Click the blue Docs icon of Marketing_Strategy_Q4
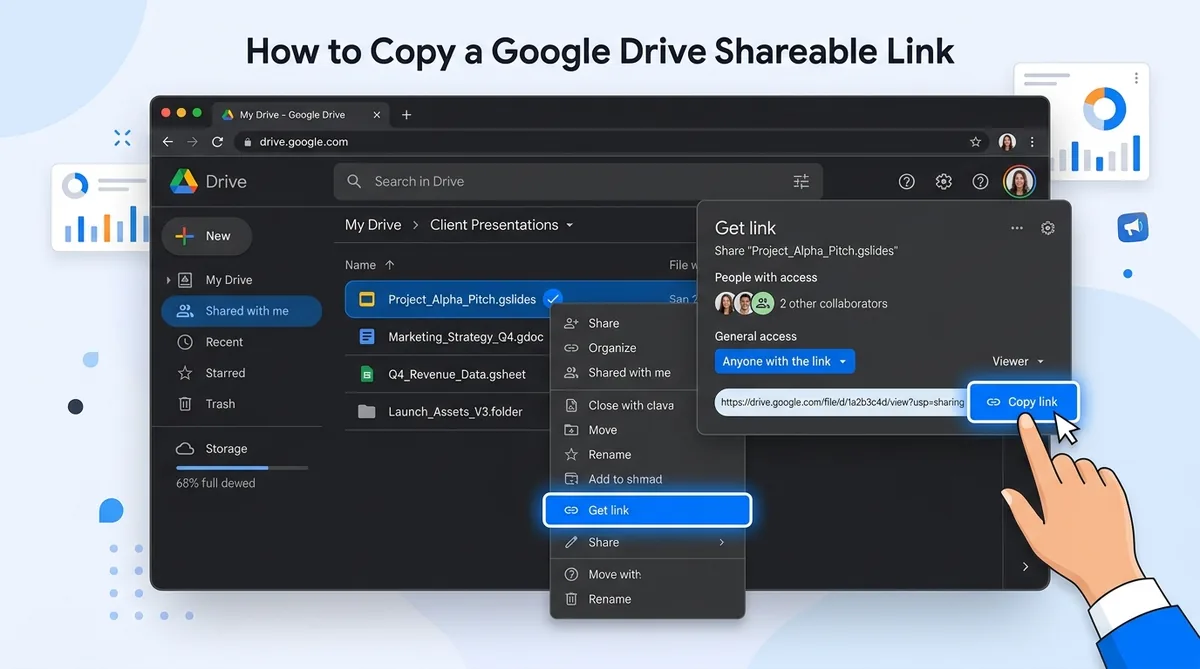The image size is (1200, 669). coord(367,337)
